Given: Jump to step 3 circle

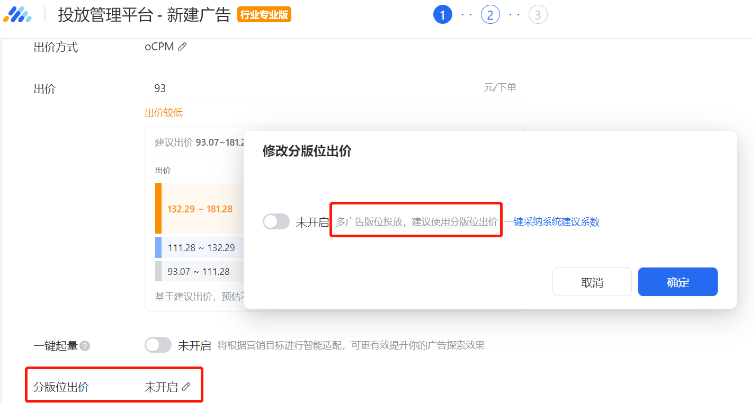Looking at the screenshot, I should click(538, 15).
